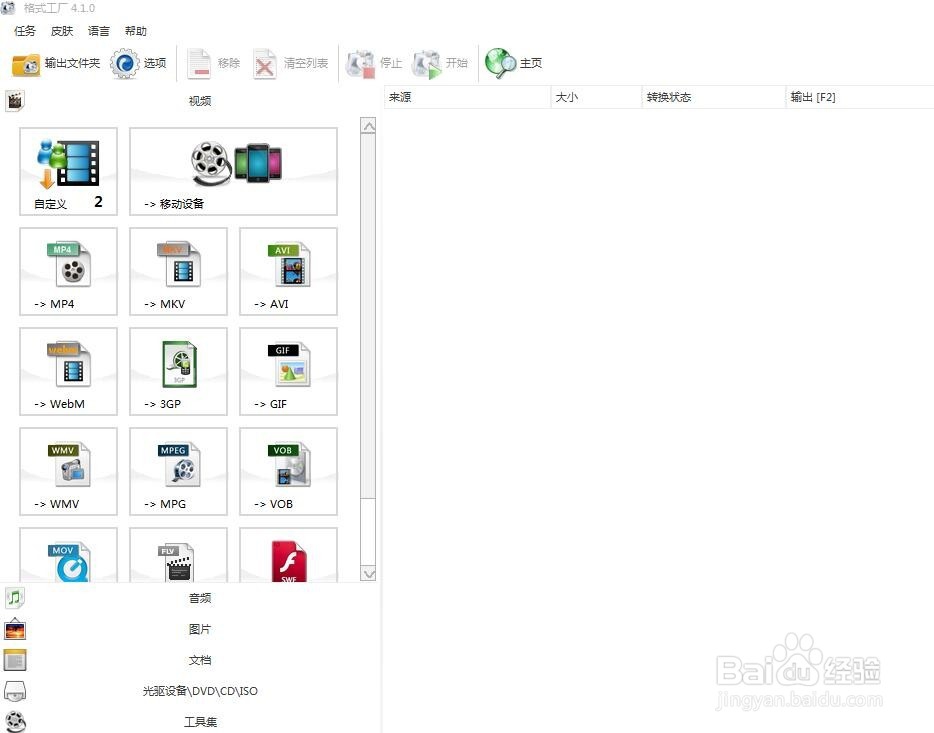Click the 开始 start button

pyautogui.click(x=440, y=64)
